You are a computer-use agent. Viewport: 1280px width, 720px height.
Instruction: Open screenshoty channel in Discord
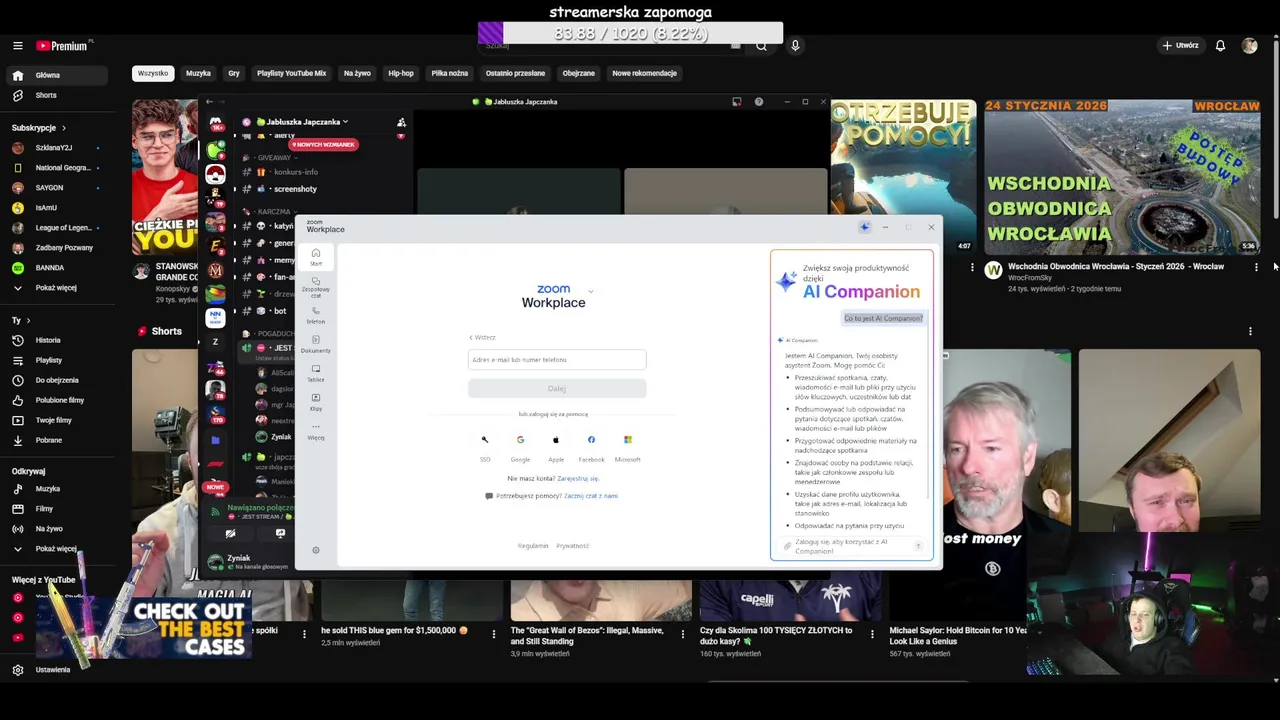(295, 189)
